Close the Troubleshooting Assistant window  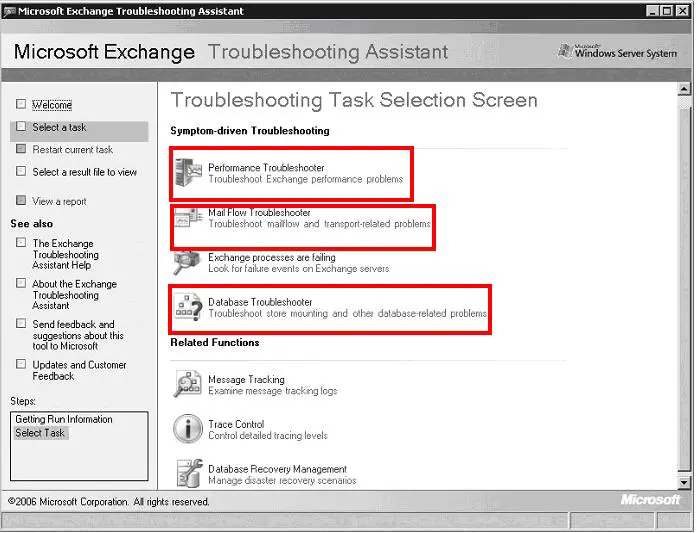pyautogui.click(x=682, y=11)
